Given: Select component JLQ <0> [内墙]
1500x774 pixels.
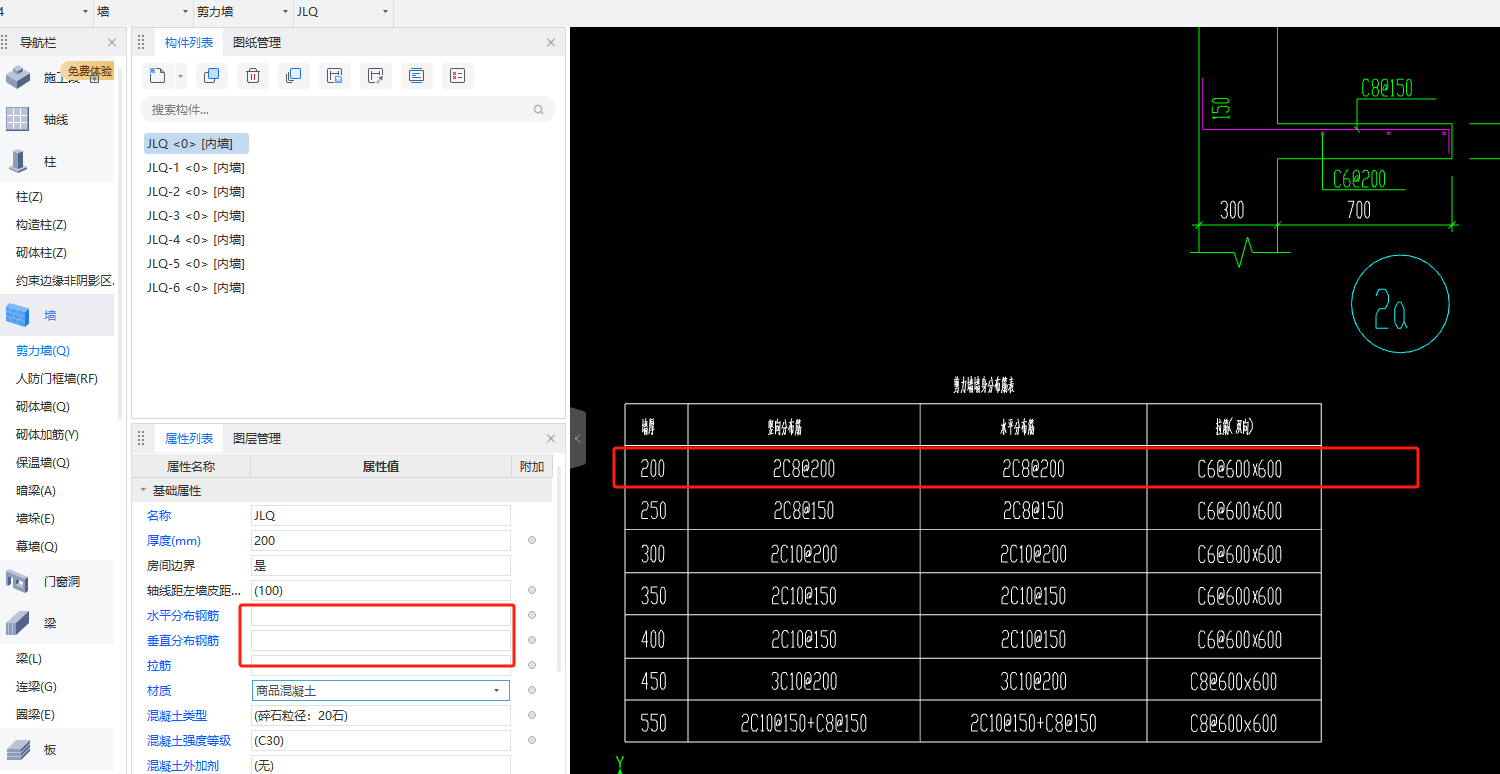Looking at the screenshot, I should 196,144.
